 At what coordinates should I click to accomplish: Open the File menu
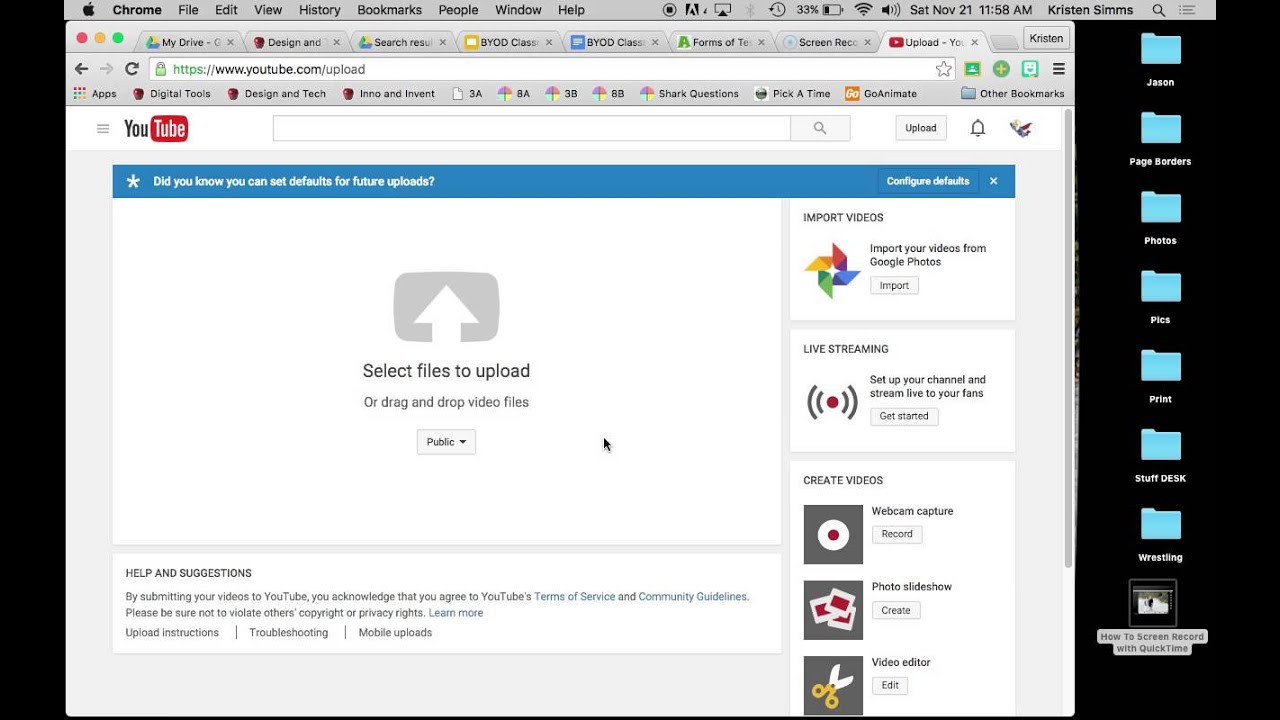point(188,10)
